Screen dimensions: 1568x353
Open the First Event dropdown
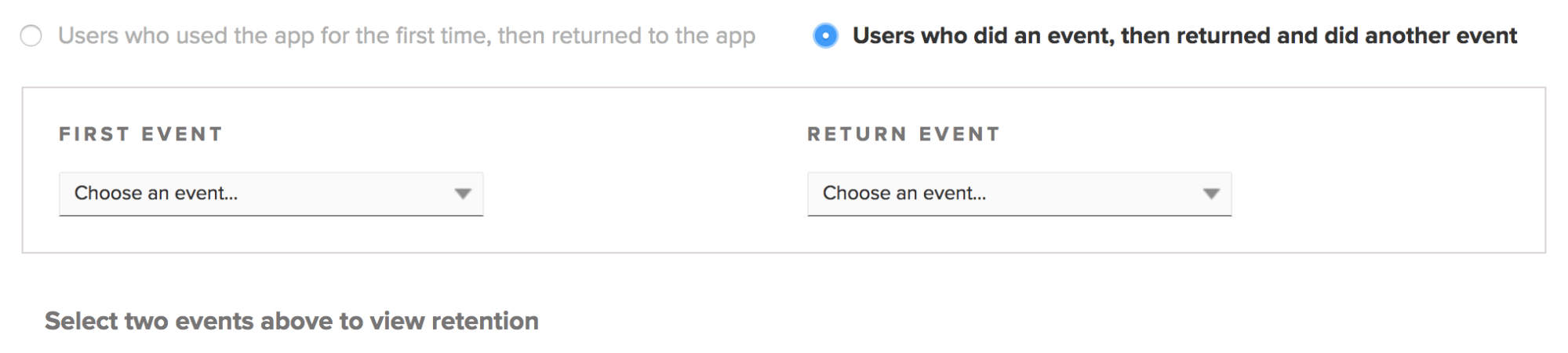[271, 194]
